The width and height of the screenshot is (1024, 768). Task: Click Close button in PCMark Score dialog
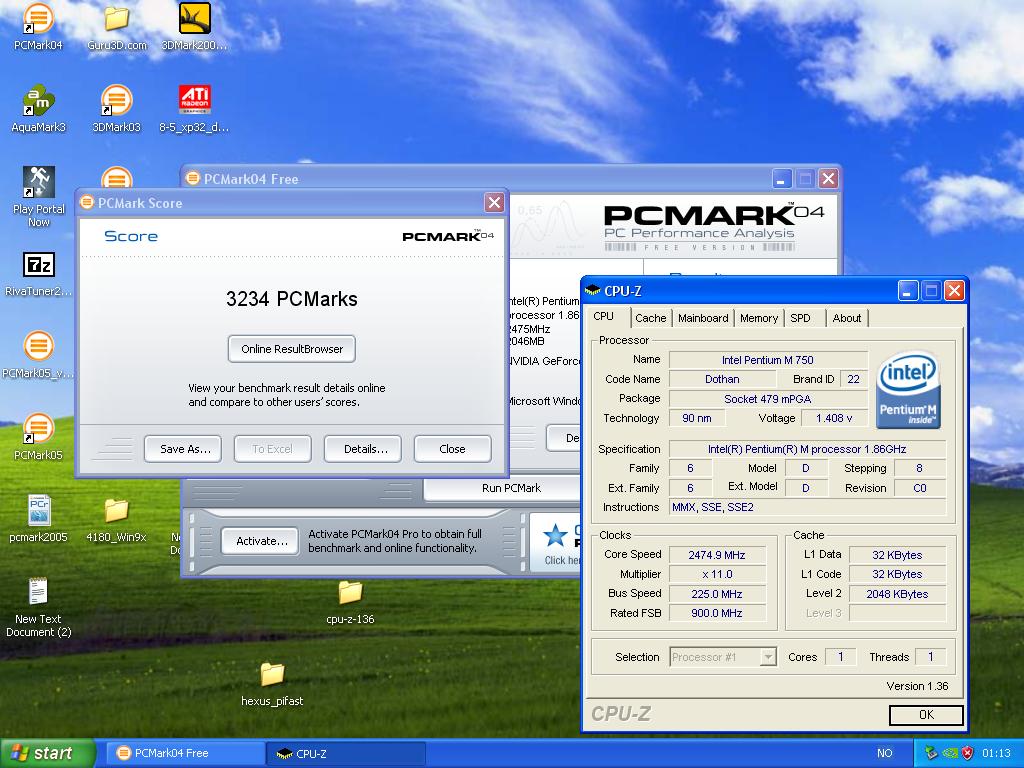[x=453, y=449]
